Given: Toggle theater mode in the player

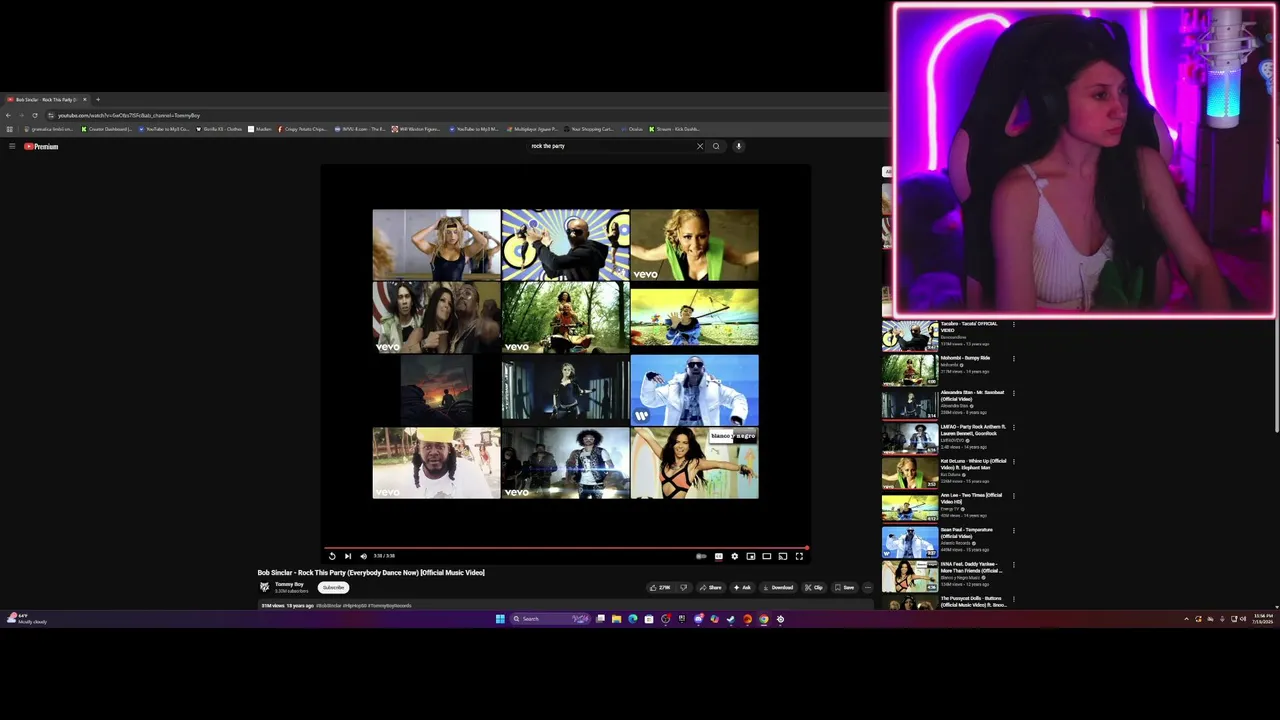Looking at the screenshot, I should point(767,556).
